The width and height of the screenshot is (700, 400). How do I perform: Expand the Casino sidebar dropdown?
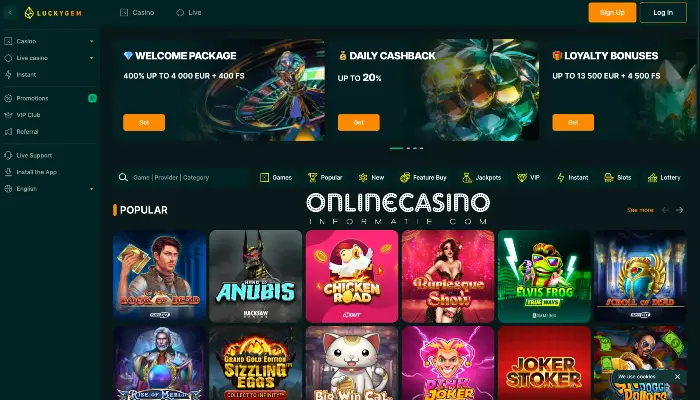[92, 41]
